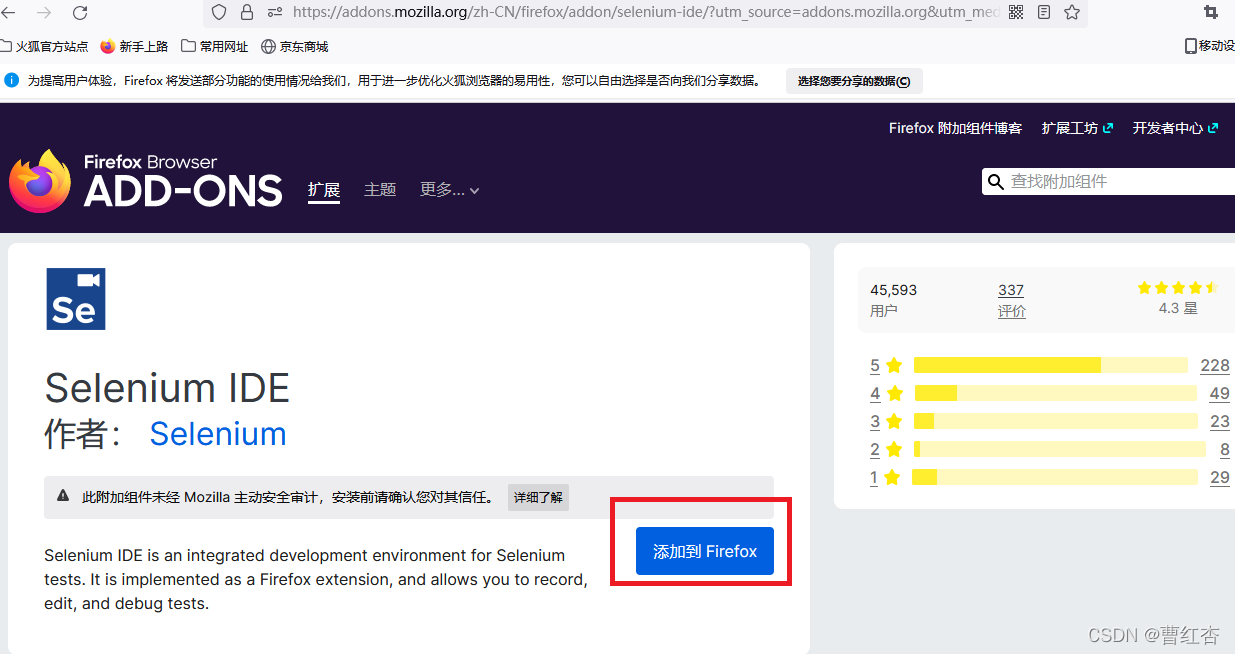1235x654 pixels.
Task: Open 开发者中心 external link
Action: pos(1175,128)
